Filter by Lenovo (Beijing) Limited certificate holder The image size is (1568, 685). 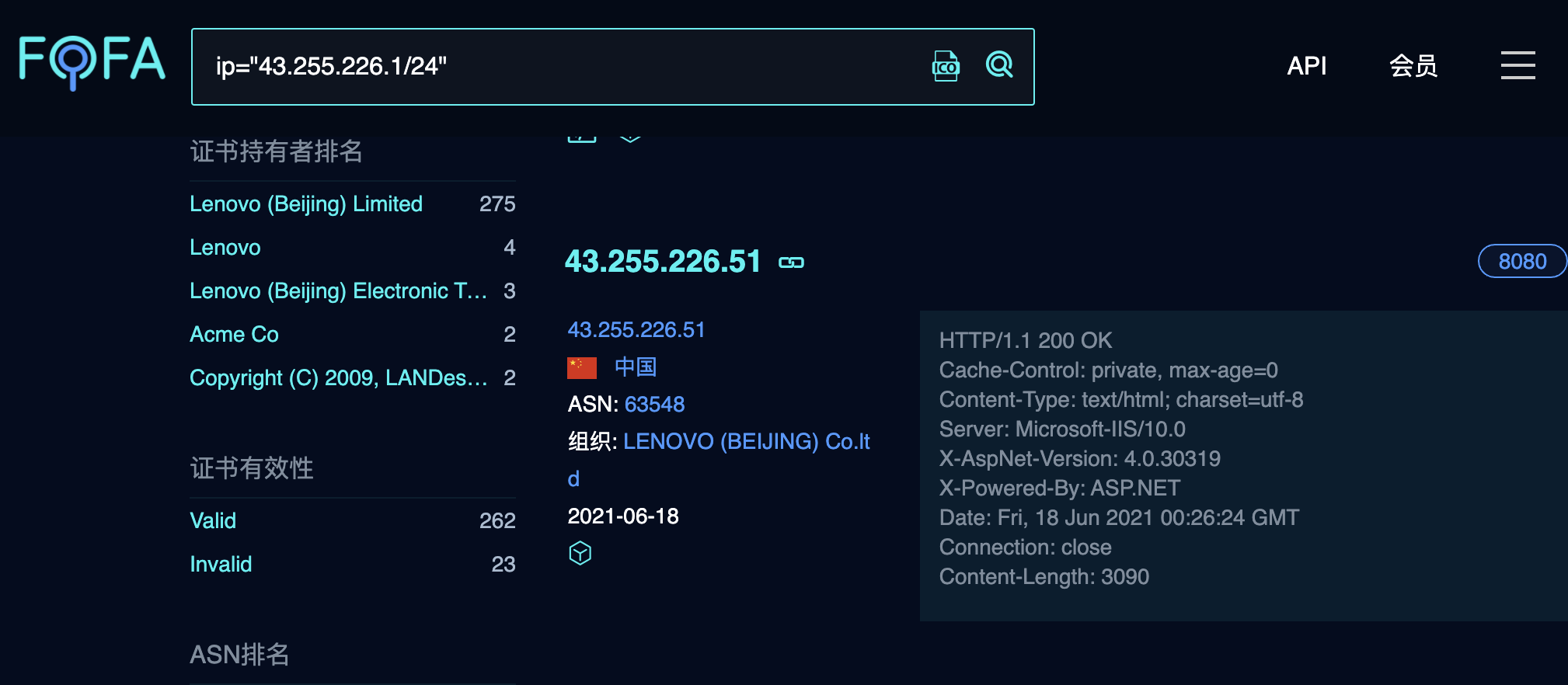[x=306, y=203]
